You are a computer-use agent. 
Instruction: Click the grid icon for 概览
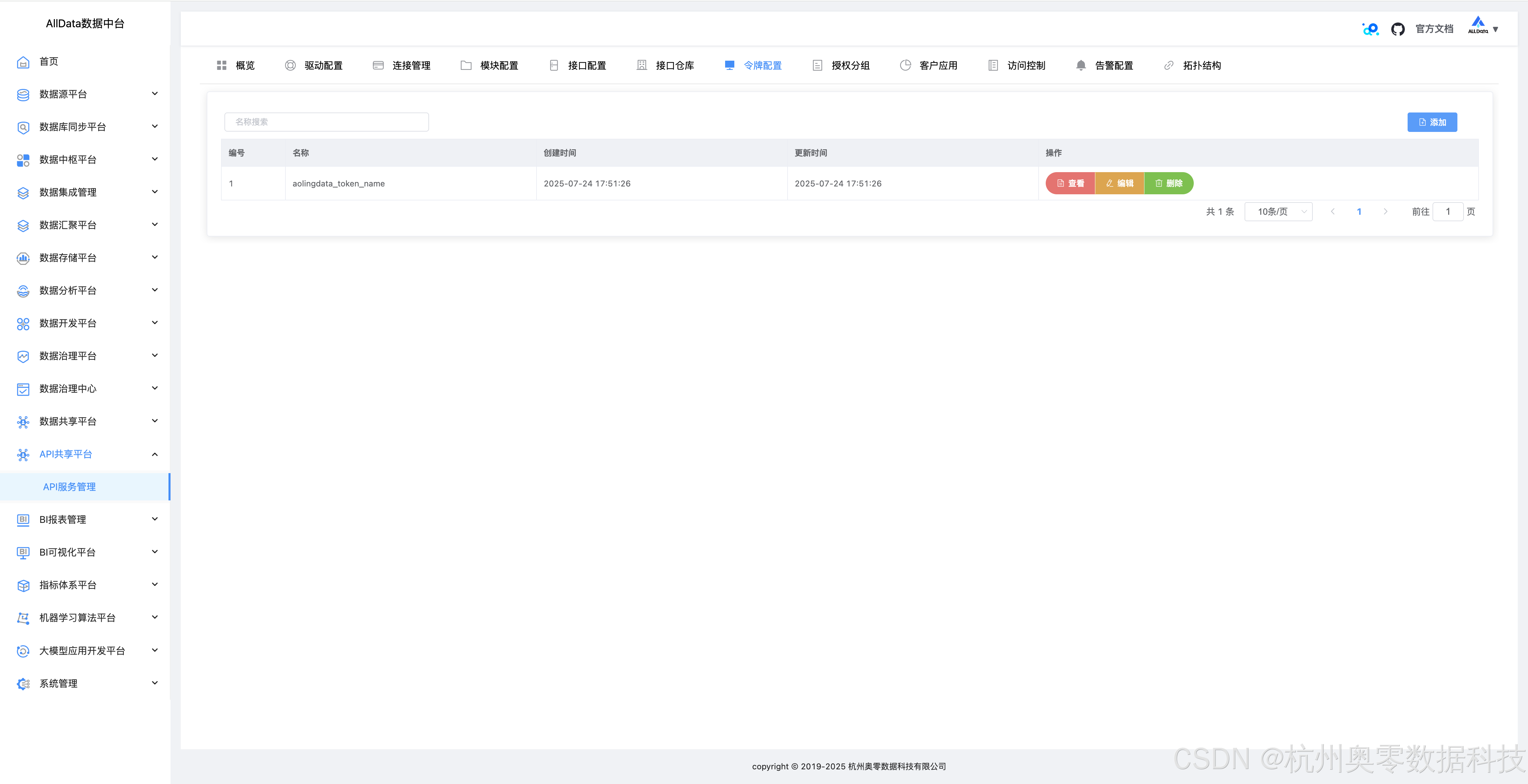(222, 65)
